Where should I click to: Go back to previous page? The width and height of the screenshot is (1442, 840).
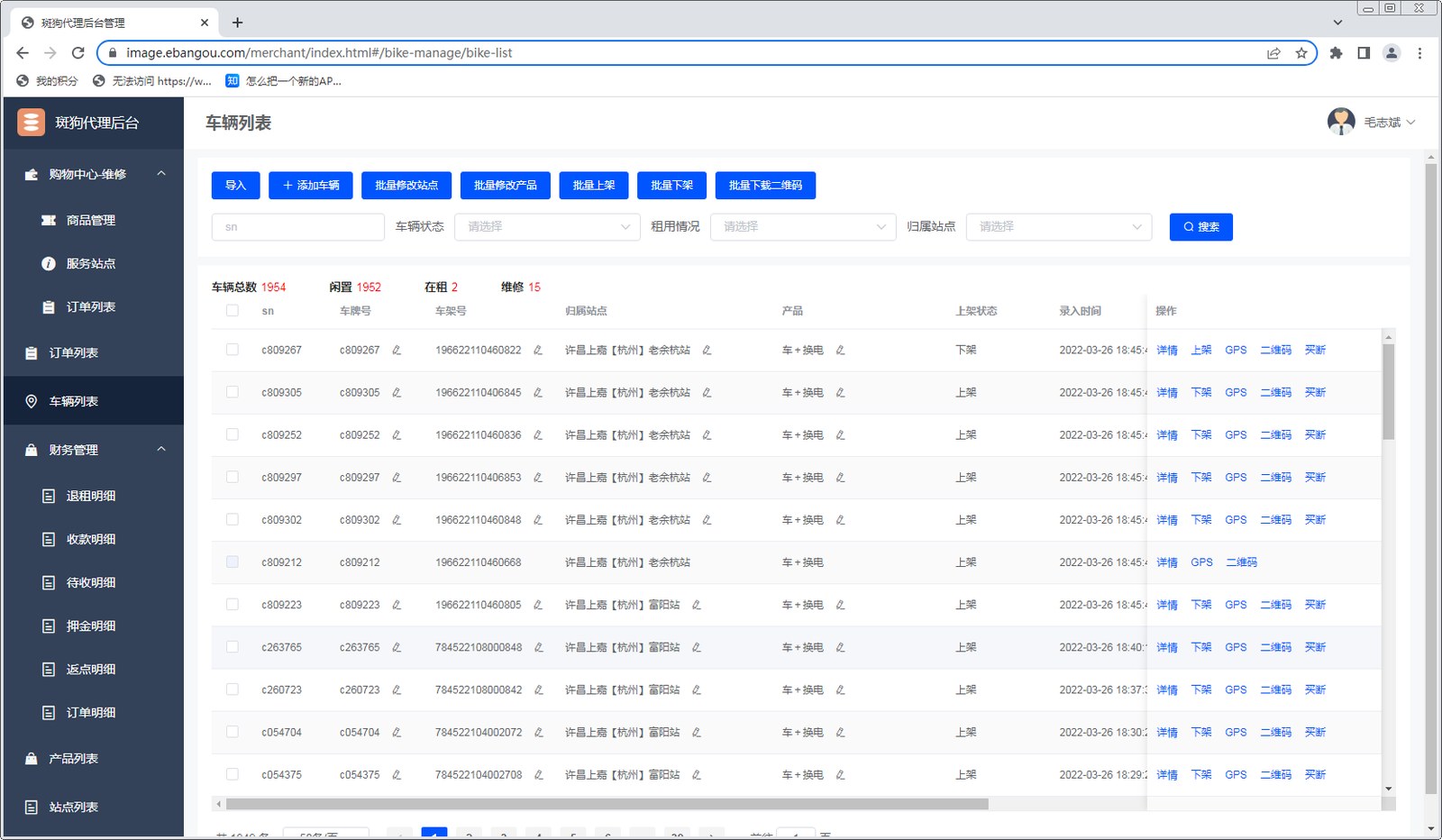pos(23,53)
